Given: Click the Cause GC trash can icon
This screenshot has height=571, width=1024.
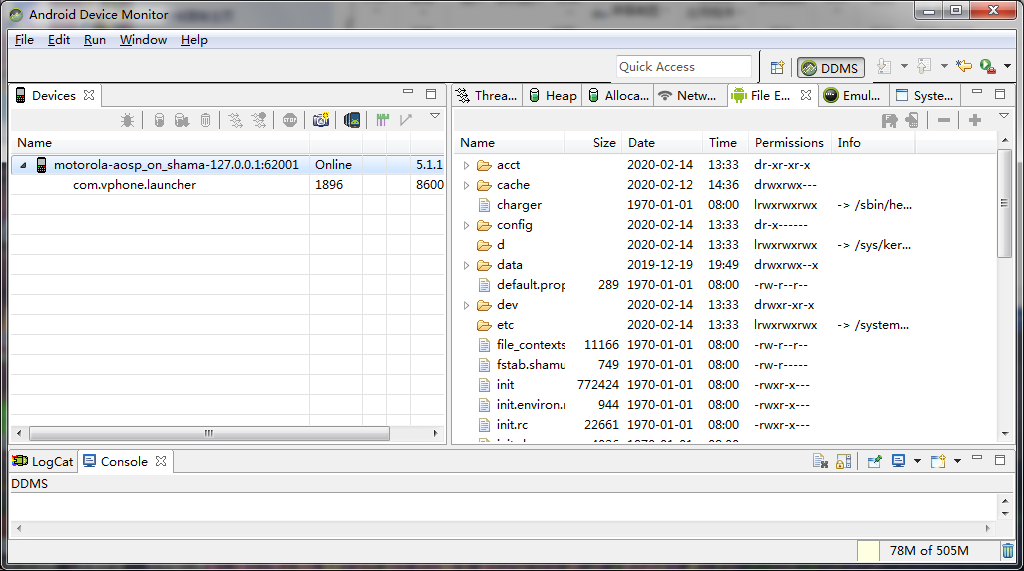Looking at the screenshot, I should (x=205, y=120).
